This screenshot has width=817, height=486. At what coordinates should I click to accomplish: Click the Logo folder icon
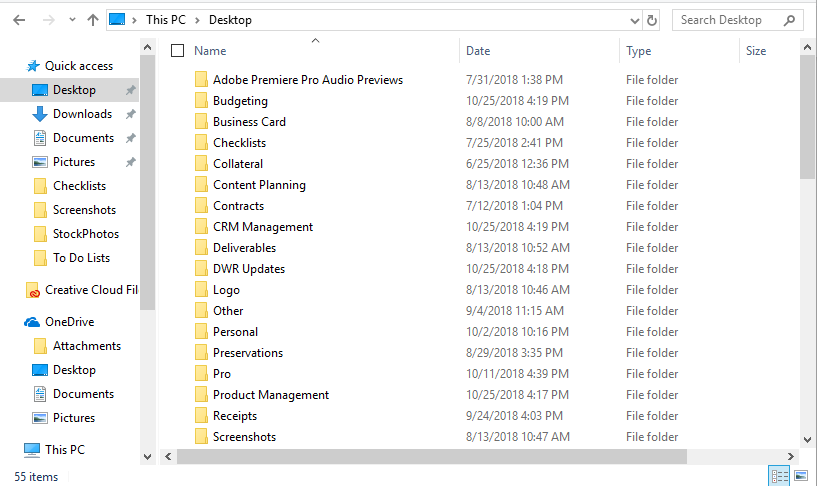click(x=201, y=289)
